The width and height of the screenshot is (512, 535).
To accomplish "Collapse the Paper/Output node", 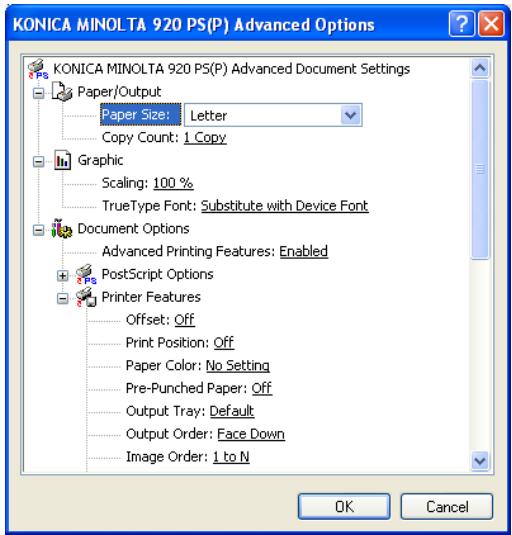I will click(39, 93).
